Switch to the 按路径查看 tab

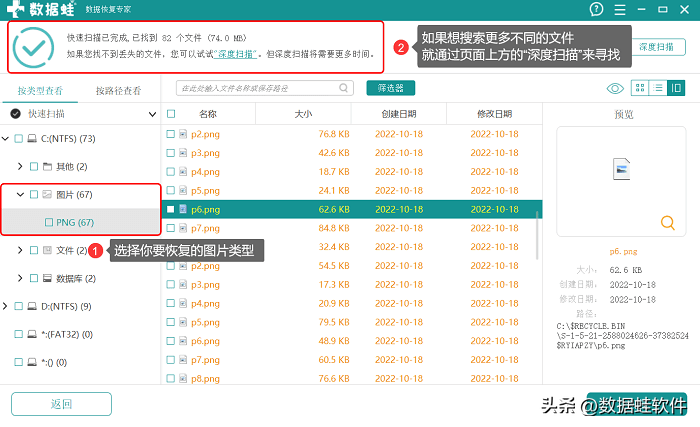(x=118, y=91)
